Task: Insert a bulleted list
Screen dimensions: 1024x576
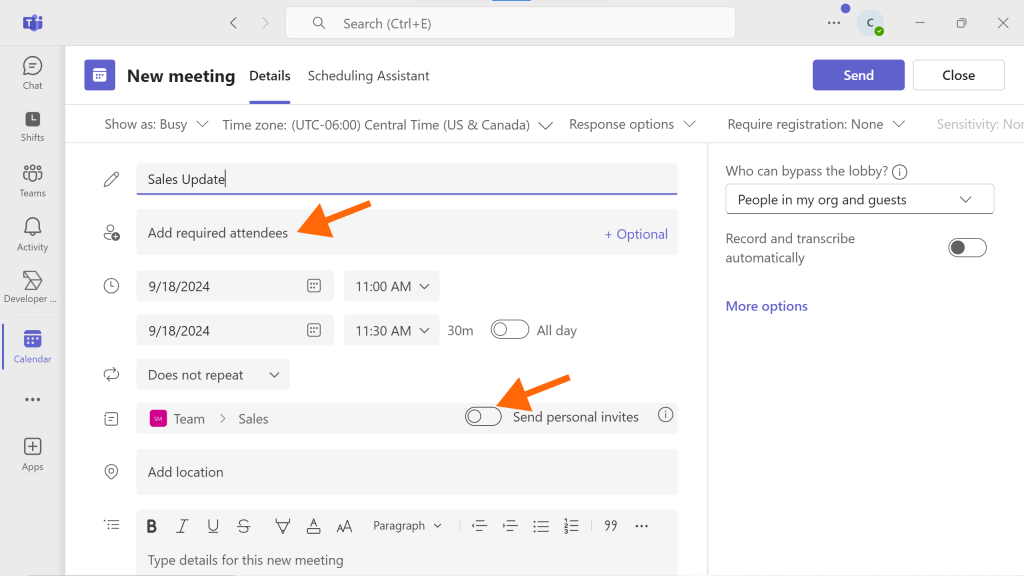Action: (541, 526)
